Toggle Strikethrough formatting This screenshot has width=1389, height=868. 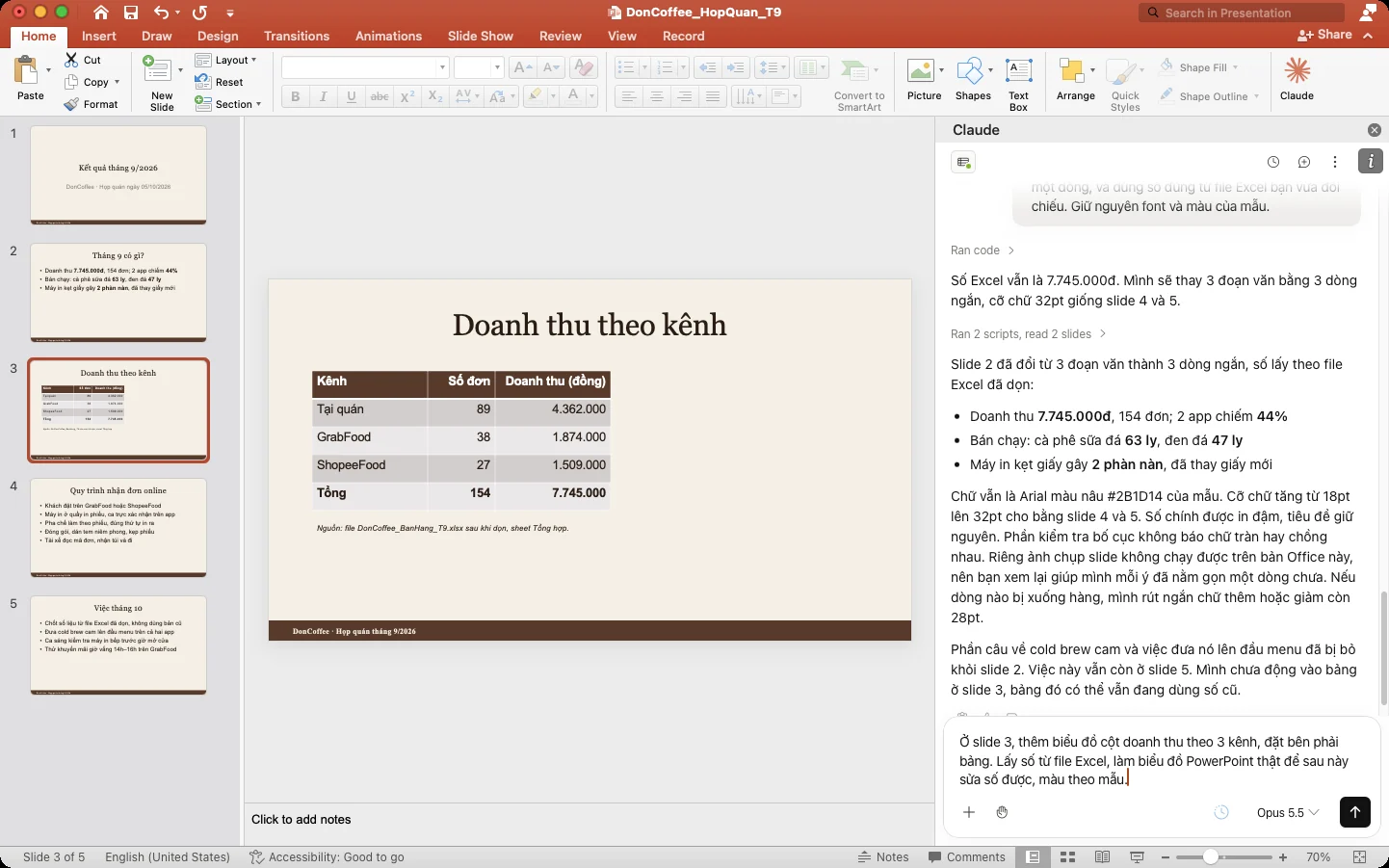tap(380, 96)
